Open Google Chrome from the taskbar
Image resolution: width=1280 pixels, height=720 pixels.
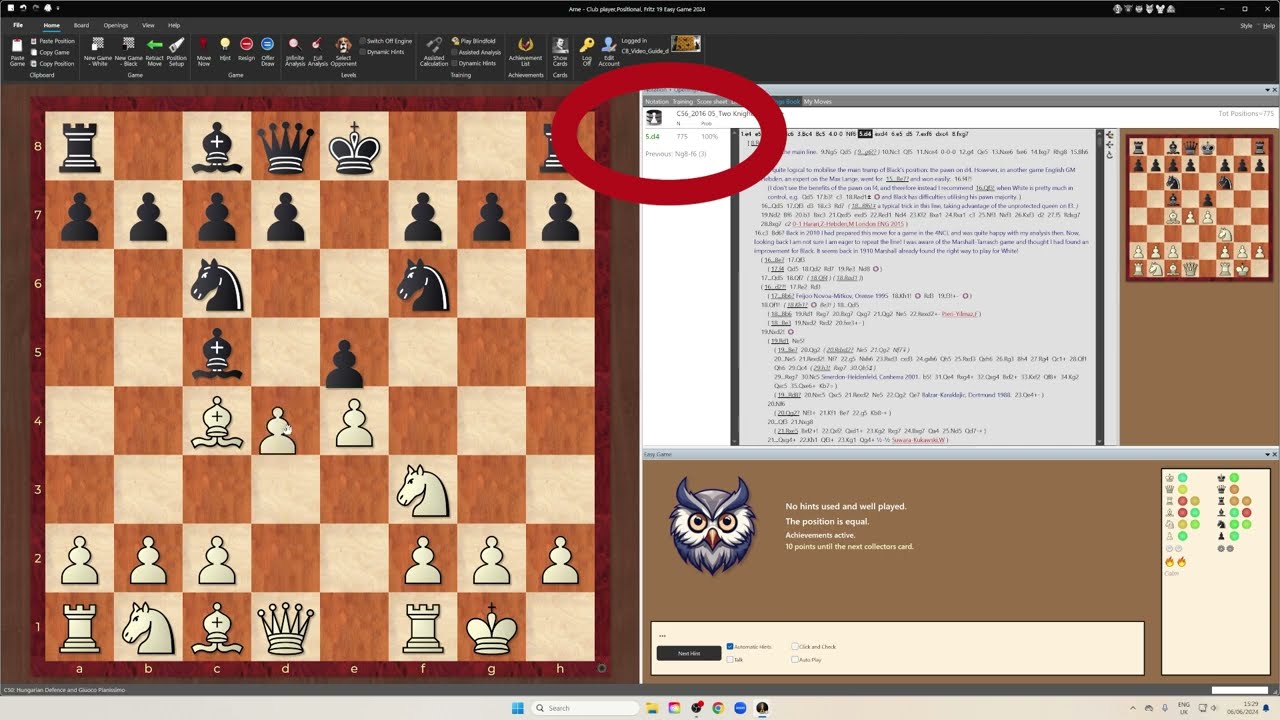tap(718, 708)
